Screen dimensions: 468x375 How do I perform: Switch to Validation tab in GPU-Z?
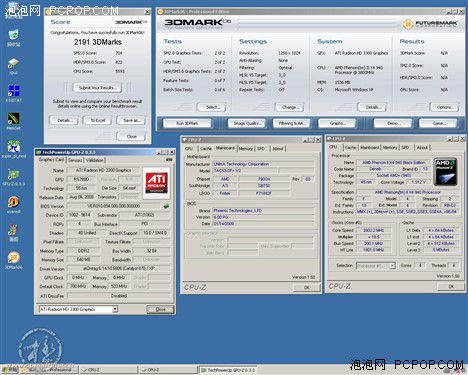pos(95,160)
